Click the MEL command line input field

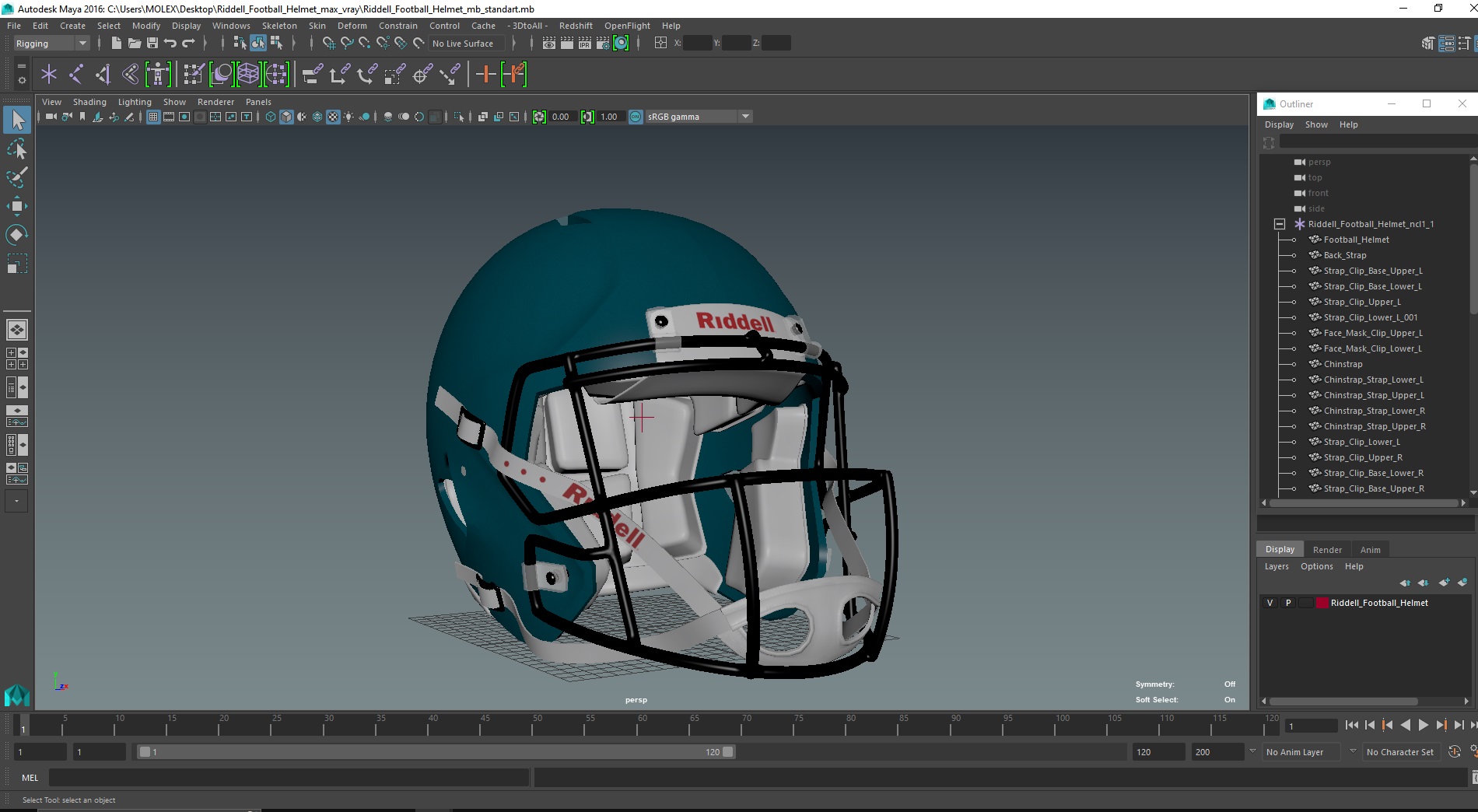point(289,777)
